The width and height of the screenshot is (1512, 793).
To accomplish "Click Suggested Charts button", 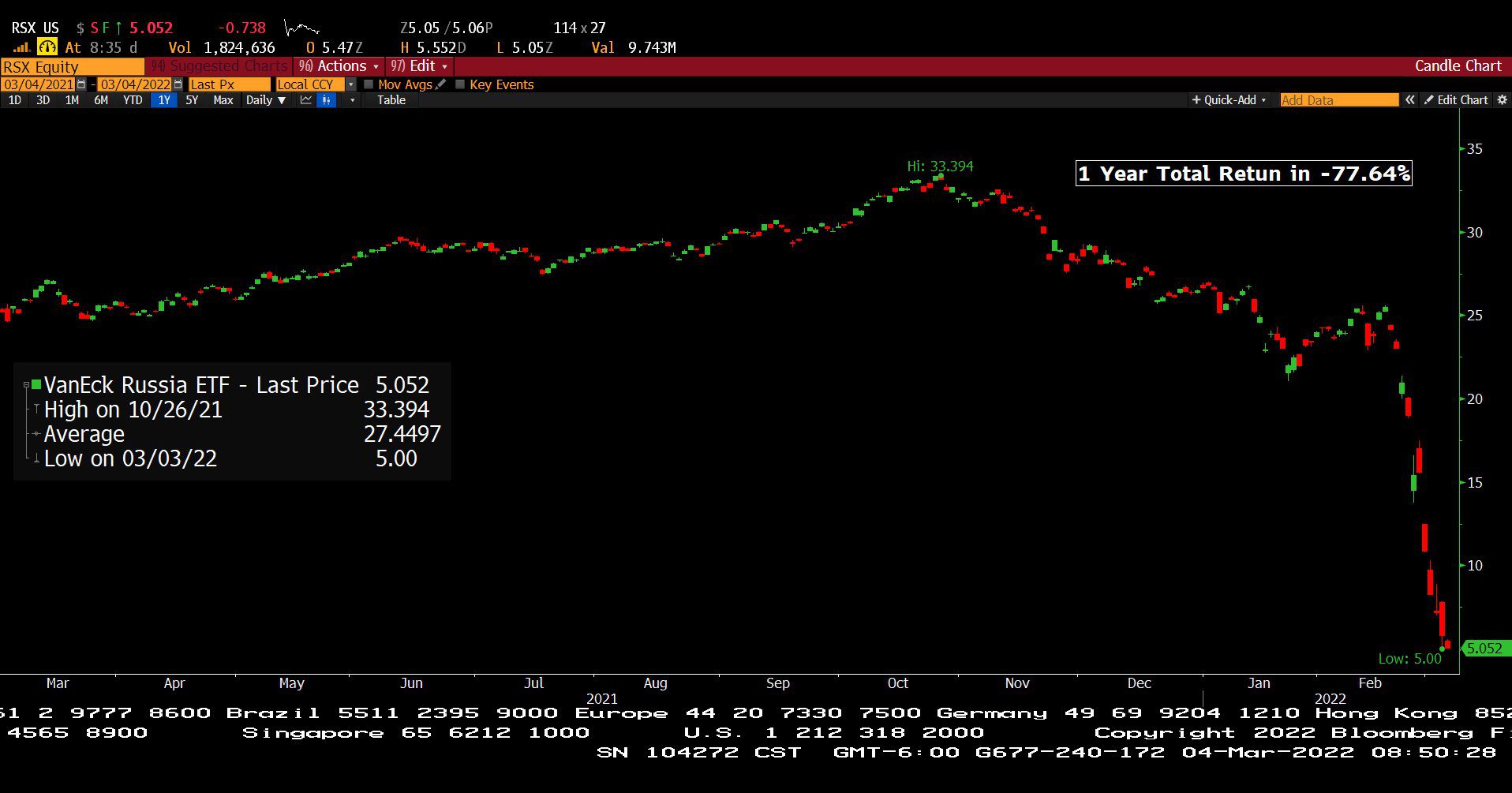I will click(219, 66).
